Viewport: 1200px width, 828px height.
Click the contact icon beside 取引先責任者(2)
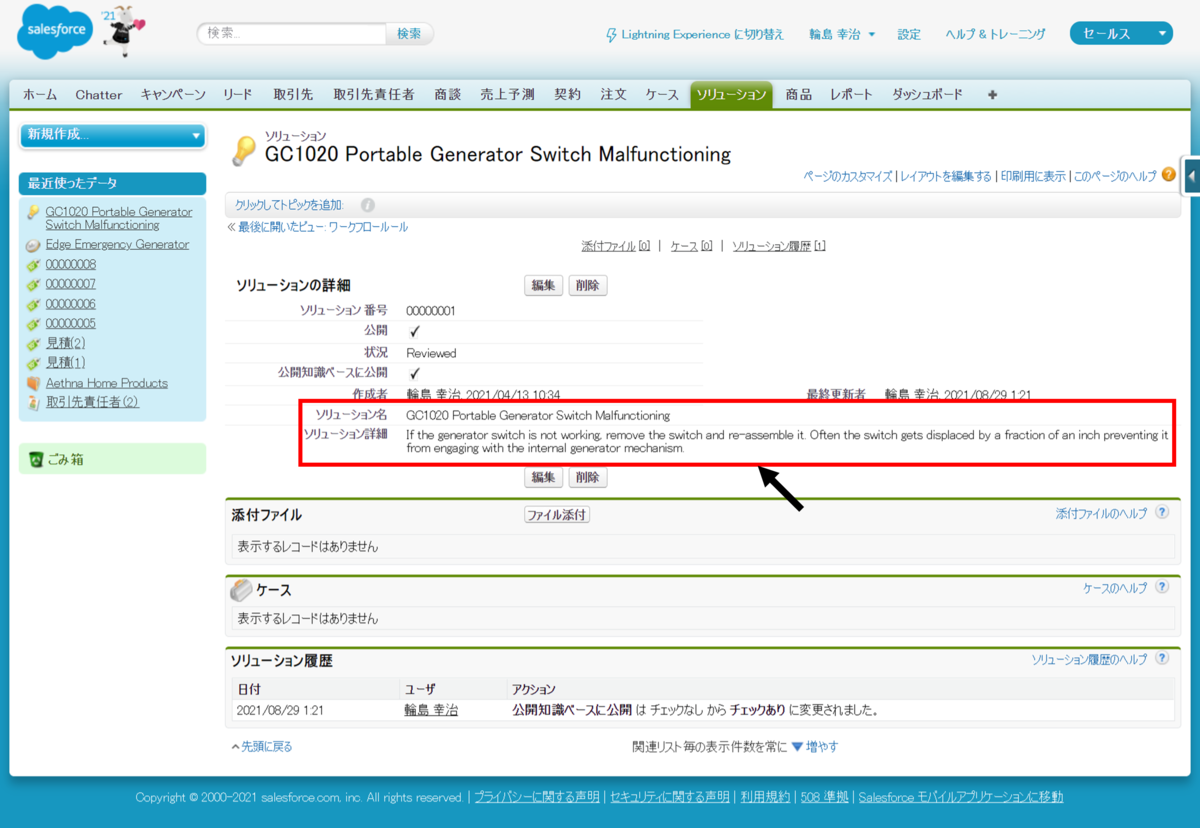pos(33,403)
